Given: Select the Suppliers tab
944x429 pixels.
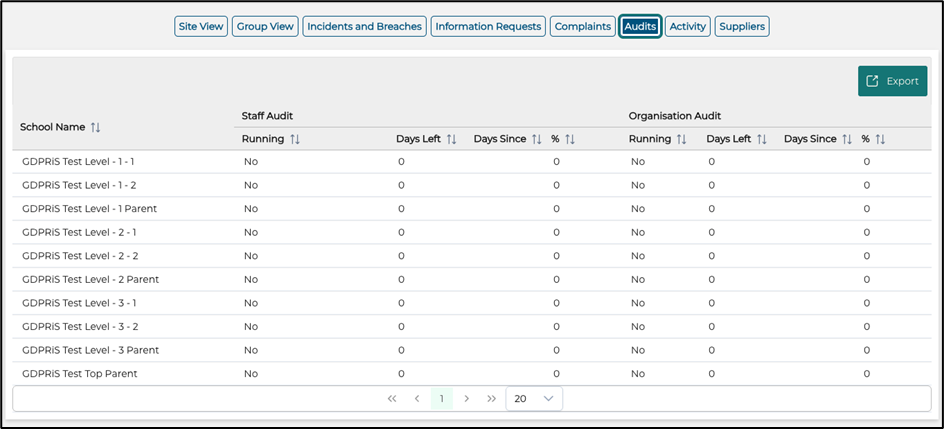Looking at the screenshot, I should [742, 26].
